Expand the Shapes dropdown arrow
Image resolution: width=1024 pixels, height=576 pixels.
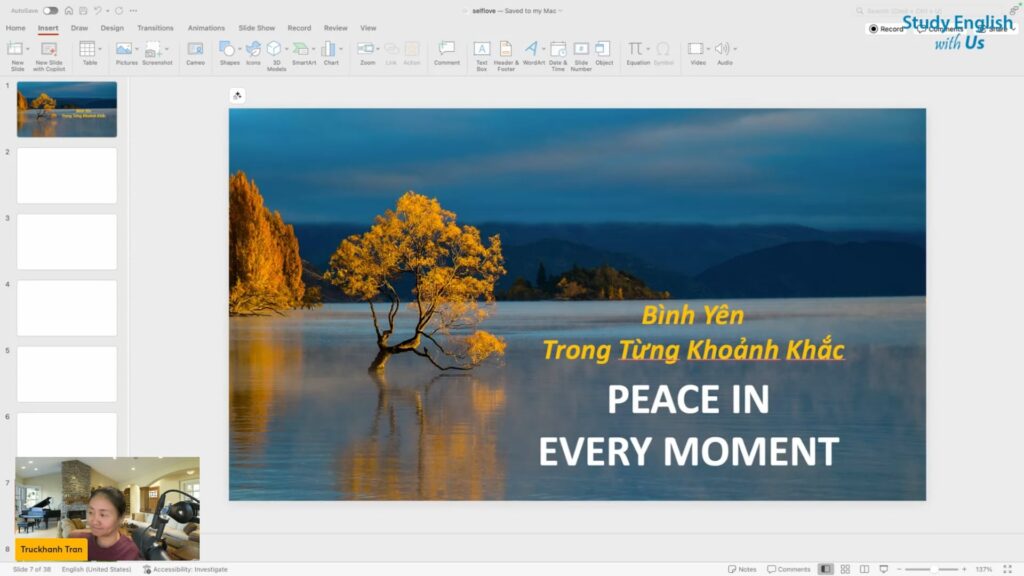click(x=239, y=48)
